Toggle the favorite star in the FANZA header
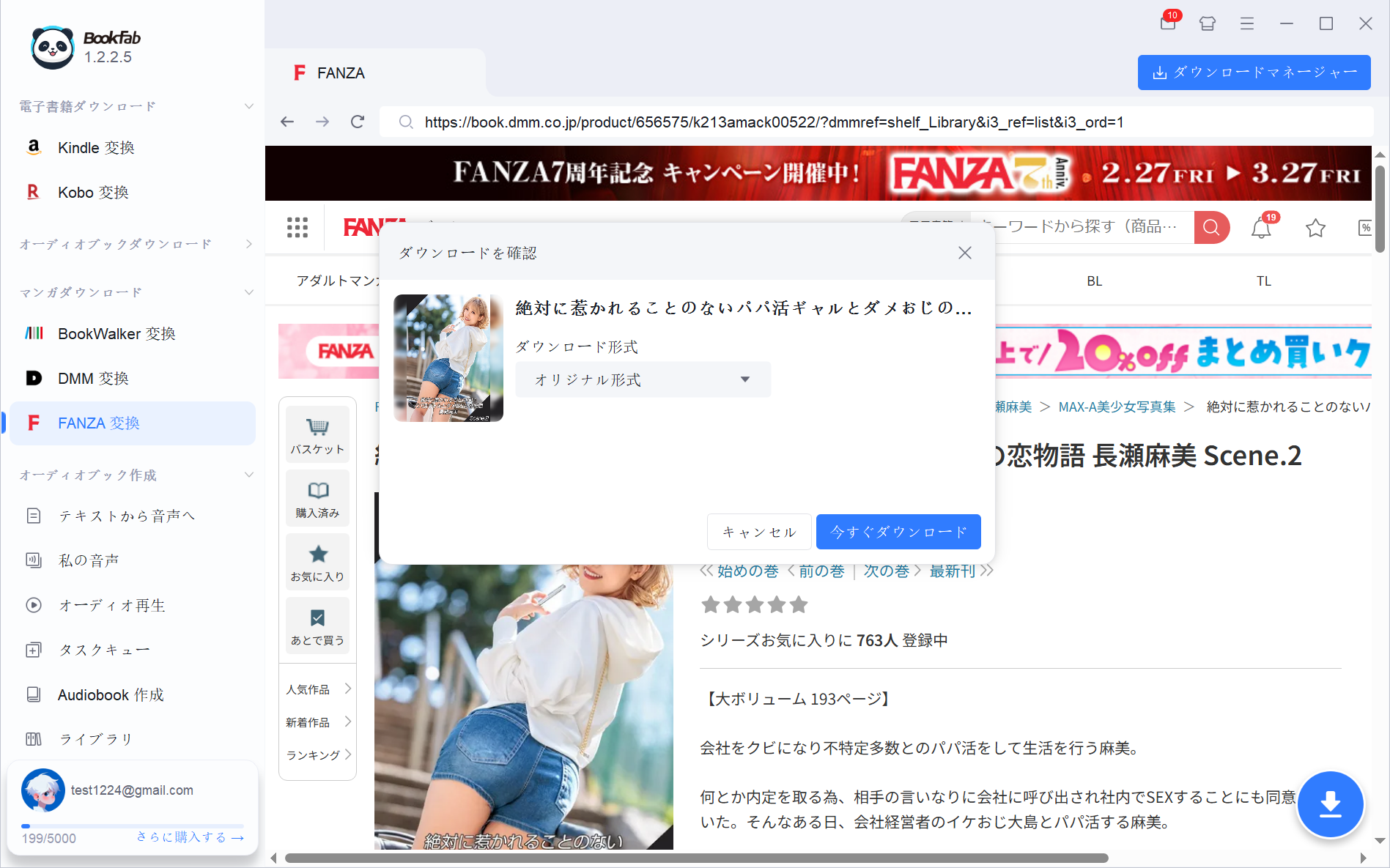The image size is (1390, 868). click(x=1315, y=228)
